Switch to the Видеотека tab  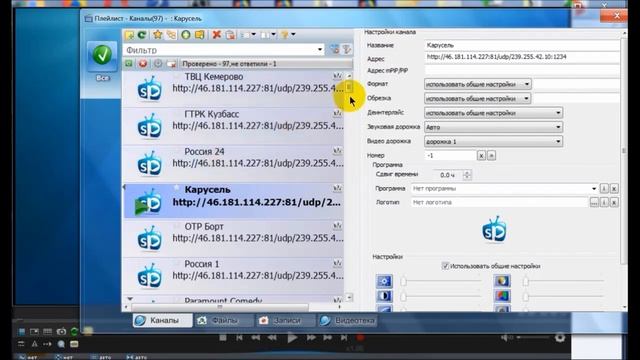coord(347,320)
